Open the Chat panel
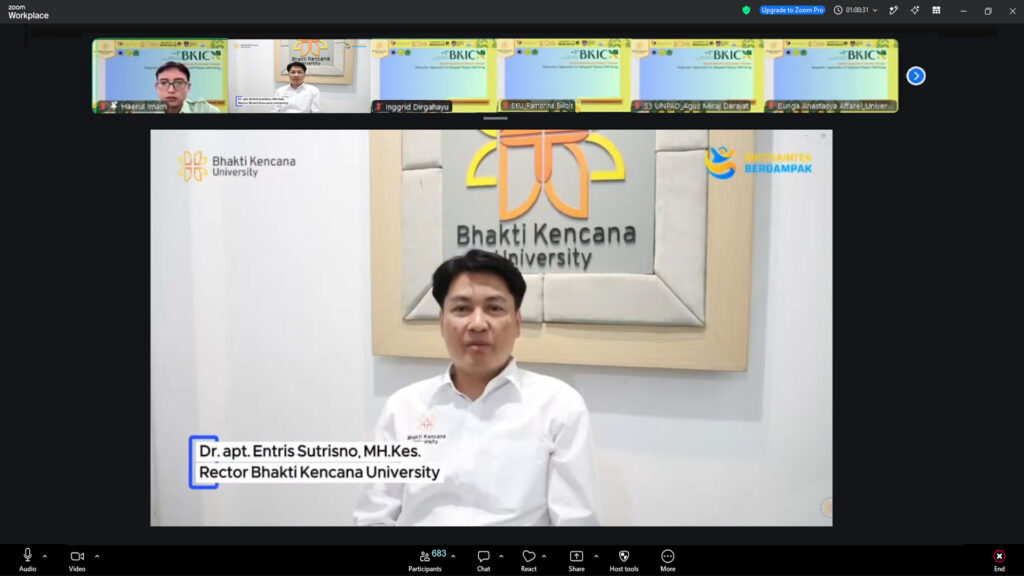The width and height of the screenshot is (1024, 576). [483, 560]
